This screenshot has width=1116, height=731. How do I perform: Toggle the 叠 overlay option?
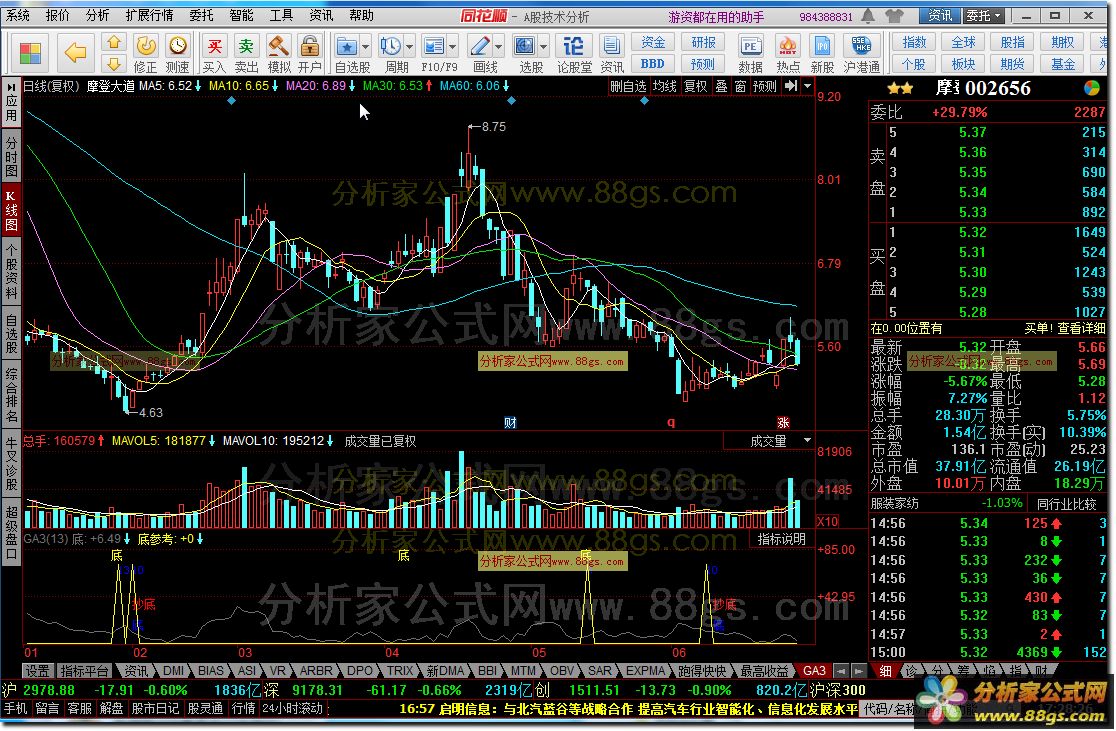coord(721,86)
